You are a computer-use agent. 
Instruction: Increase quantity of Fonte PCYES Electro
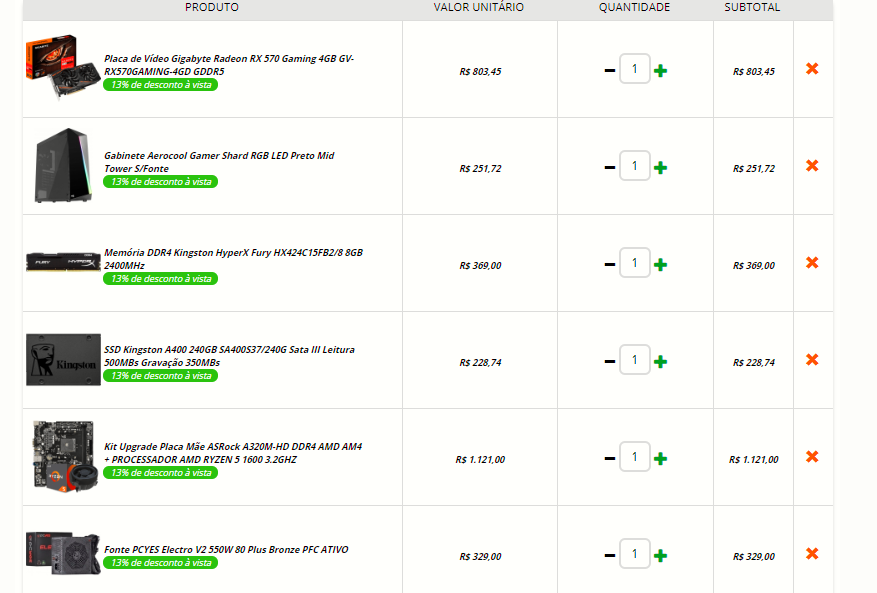[661, 556]
